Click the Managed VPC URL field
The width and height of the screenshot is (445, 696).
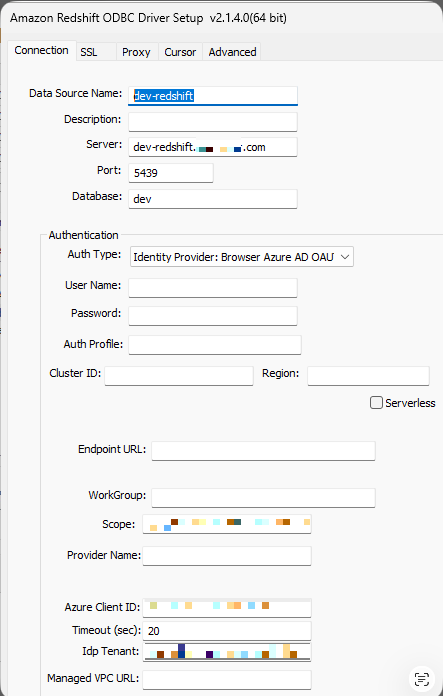[227, 679]
